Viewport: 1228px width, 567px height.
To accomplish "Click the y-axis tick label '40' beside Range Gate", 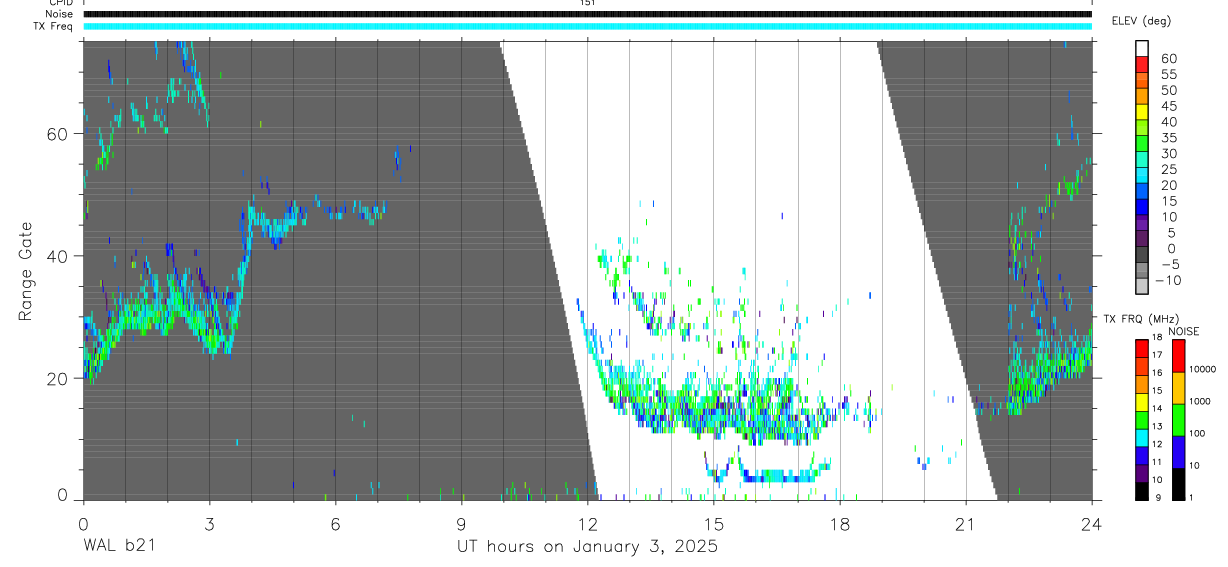I will 58,256.
